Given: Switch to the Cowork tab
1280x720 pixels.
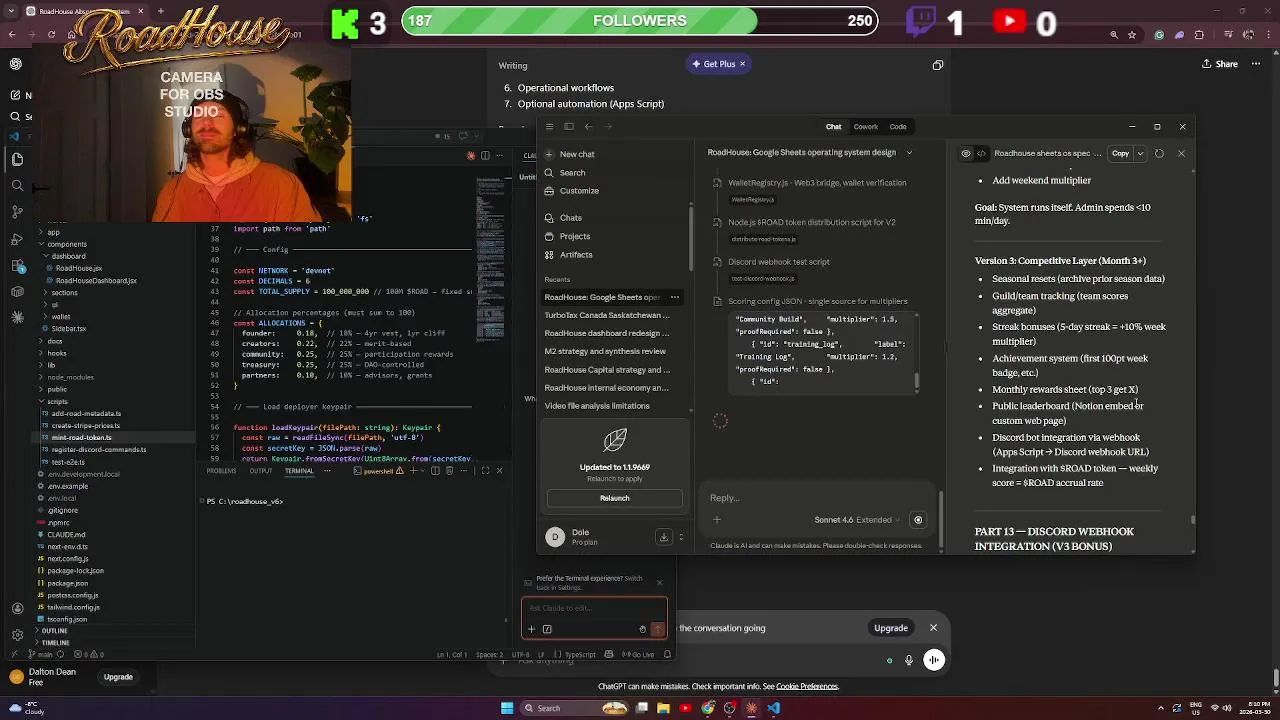Looking at the screenshot, I should pyautogui.click(x=865, y=127).
